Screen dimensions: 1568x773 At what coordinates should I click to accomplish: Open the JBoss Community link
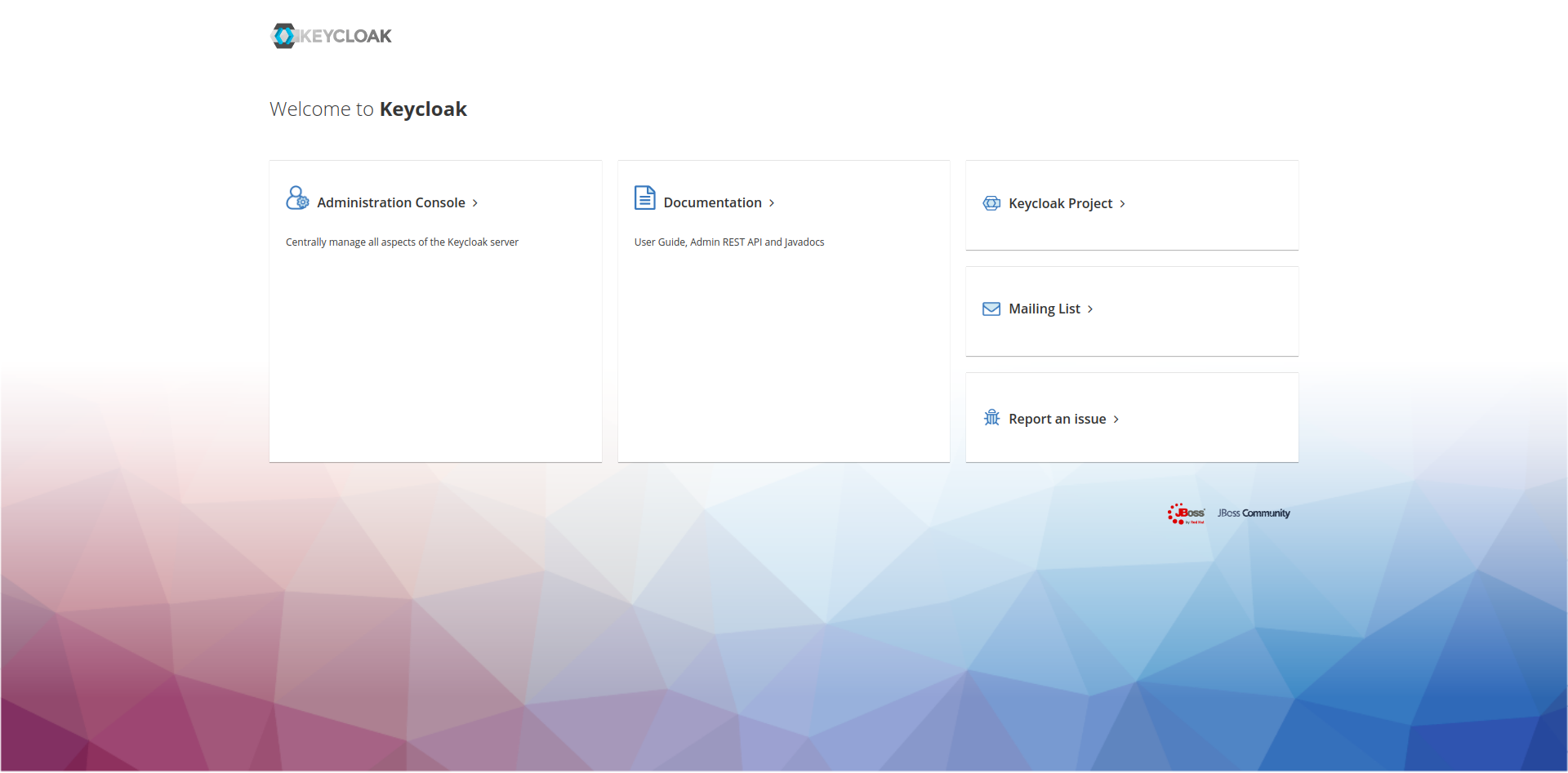click(1254, 513)
